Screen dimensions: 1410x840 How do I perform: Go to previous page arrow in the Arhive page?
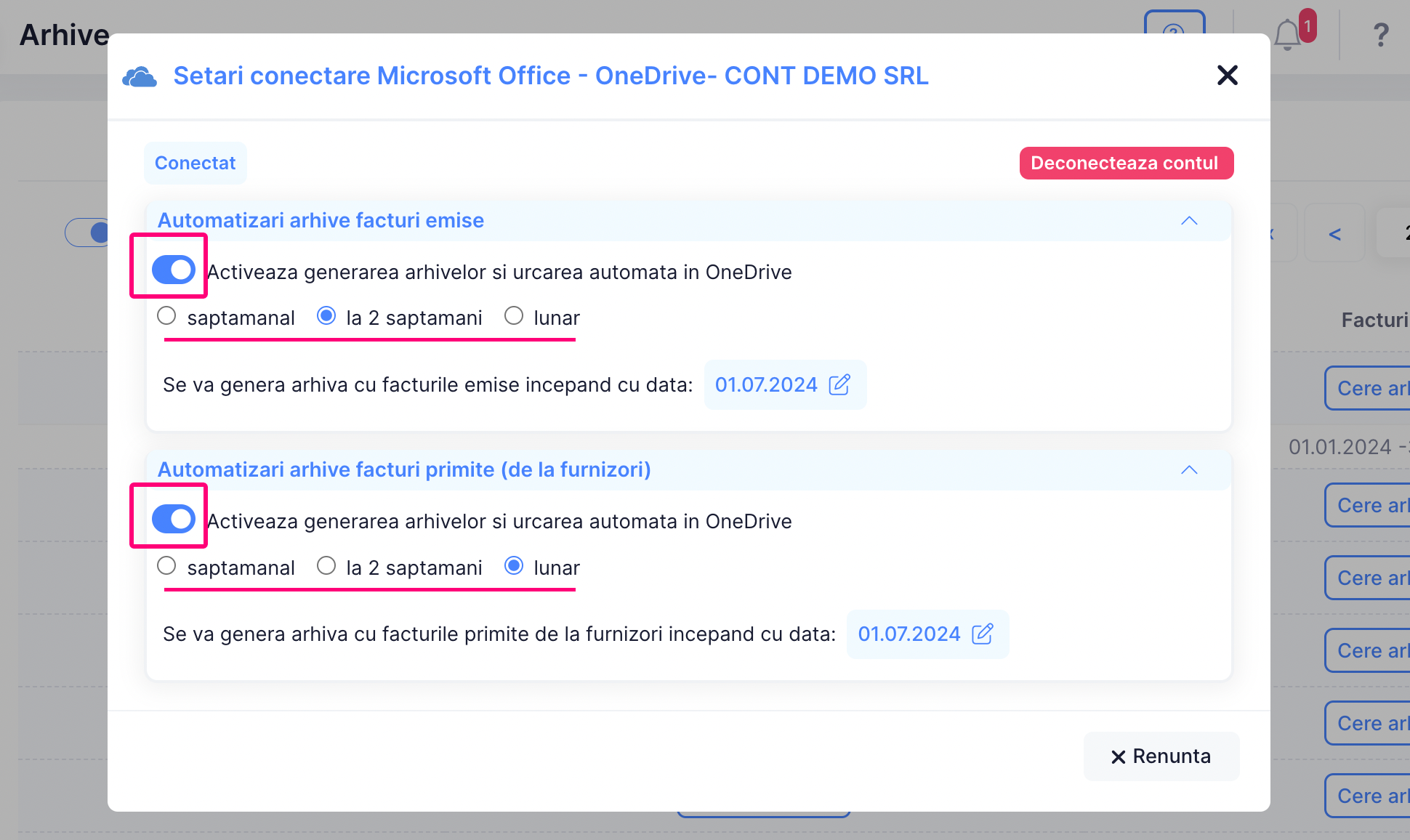click(1334, 233)
